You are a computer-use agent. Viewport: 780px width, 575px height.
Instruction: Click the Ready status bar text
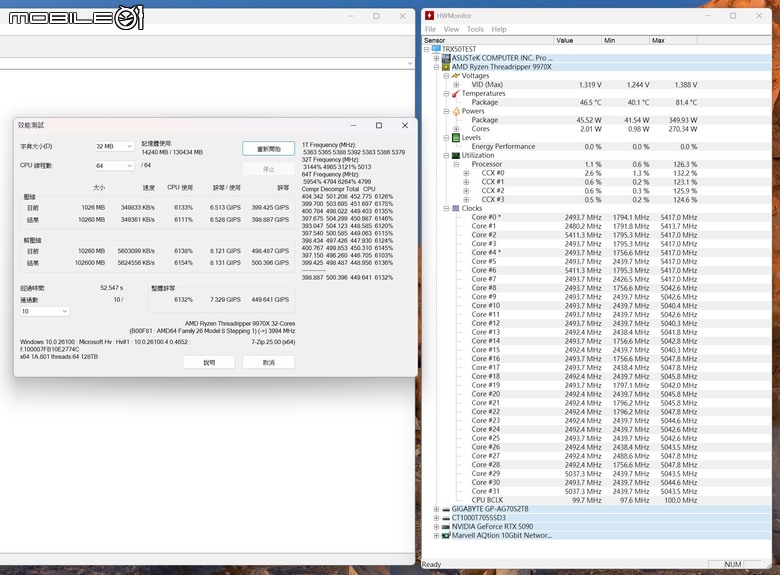pos(431,565)
